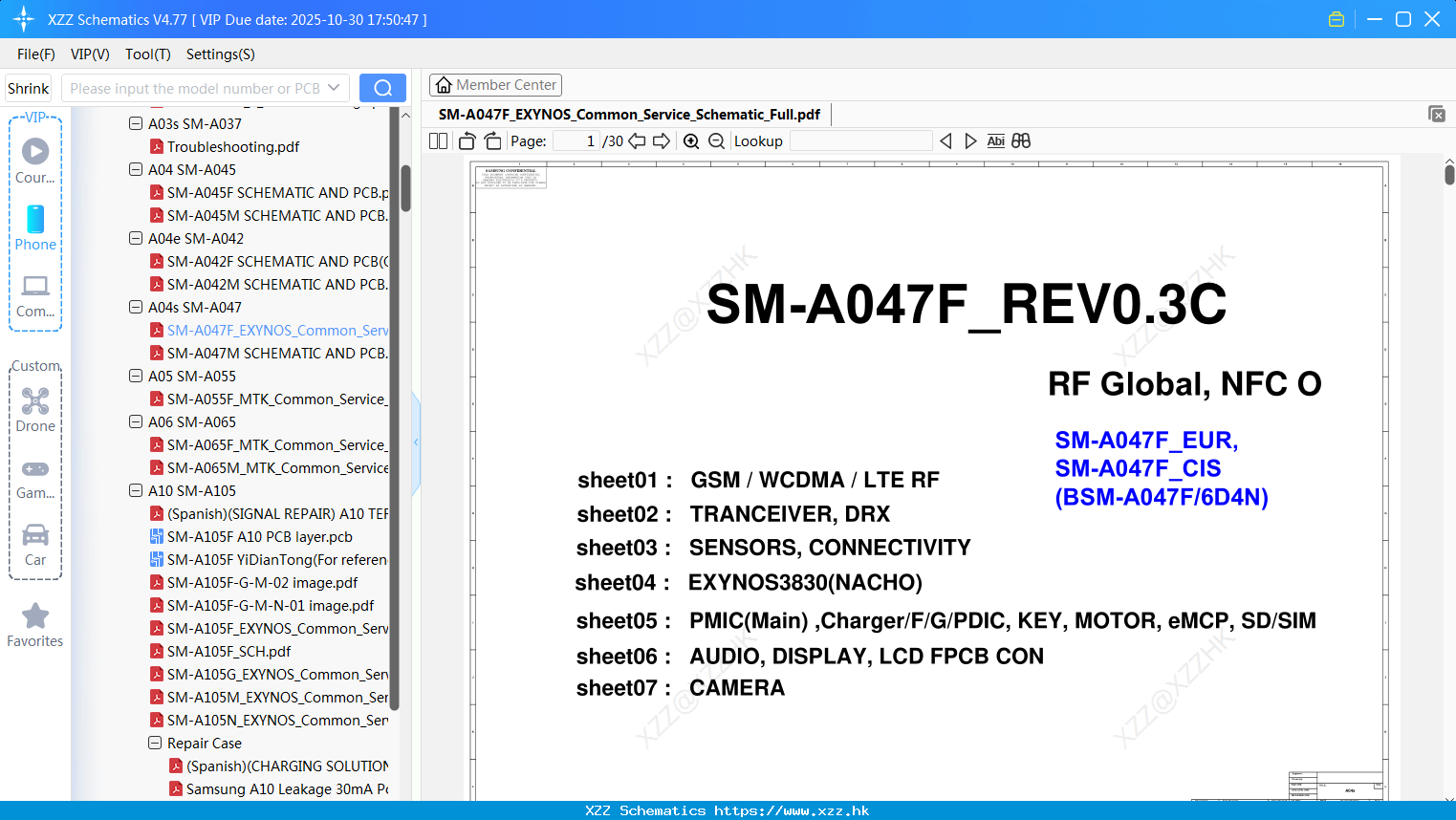Open Troubleshooting.pdf
Viewport: 1456px width, 820px height.
[x=225, y=146]
